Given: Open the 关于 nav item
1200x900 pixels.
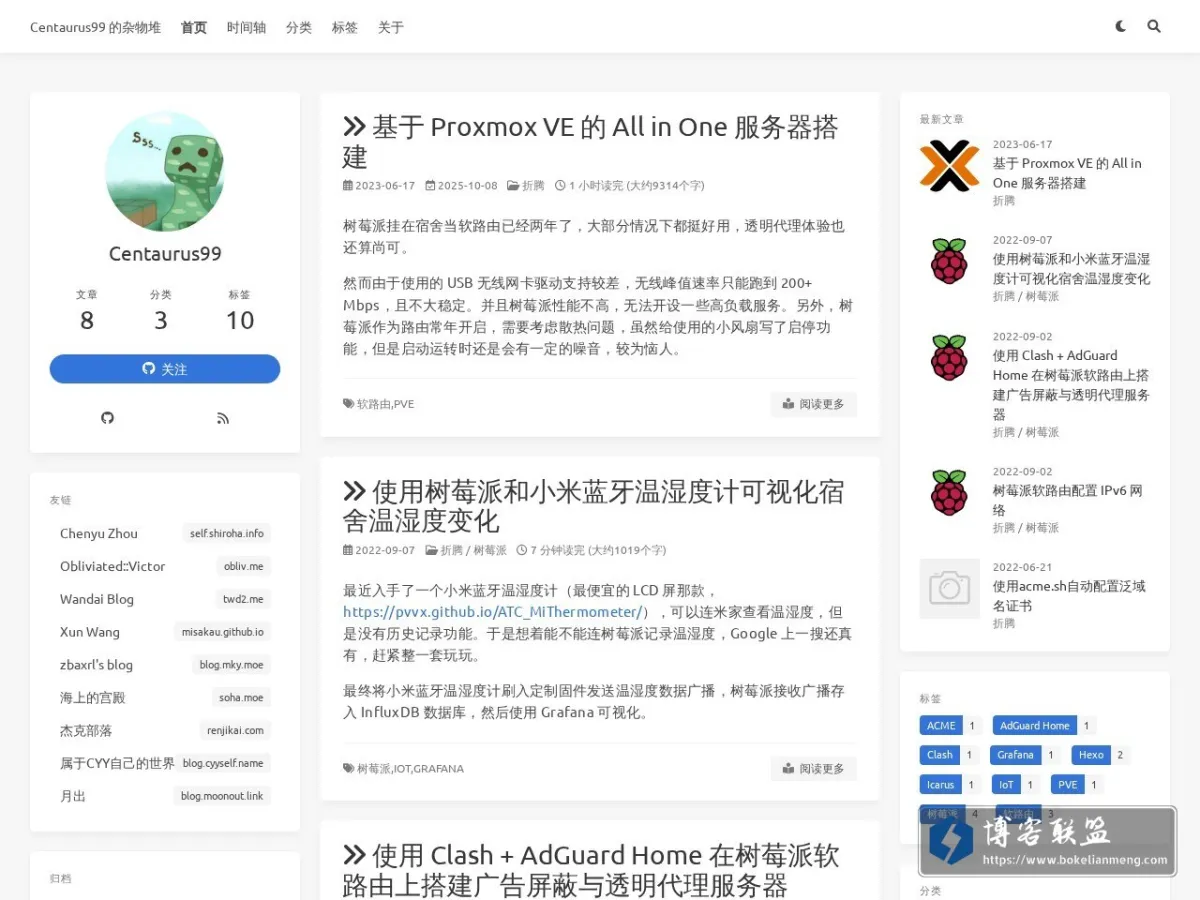Looking at the screenshot, I should (x=391, y=27).
